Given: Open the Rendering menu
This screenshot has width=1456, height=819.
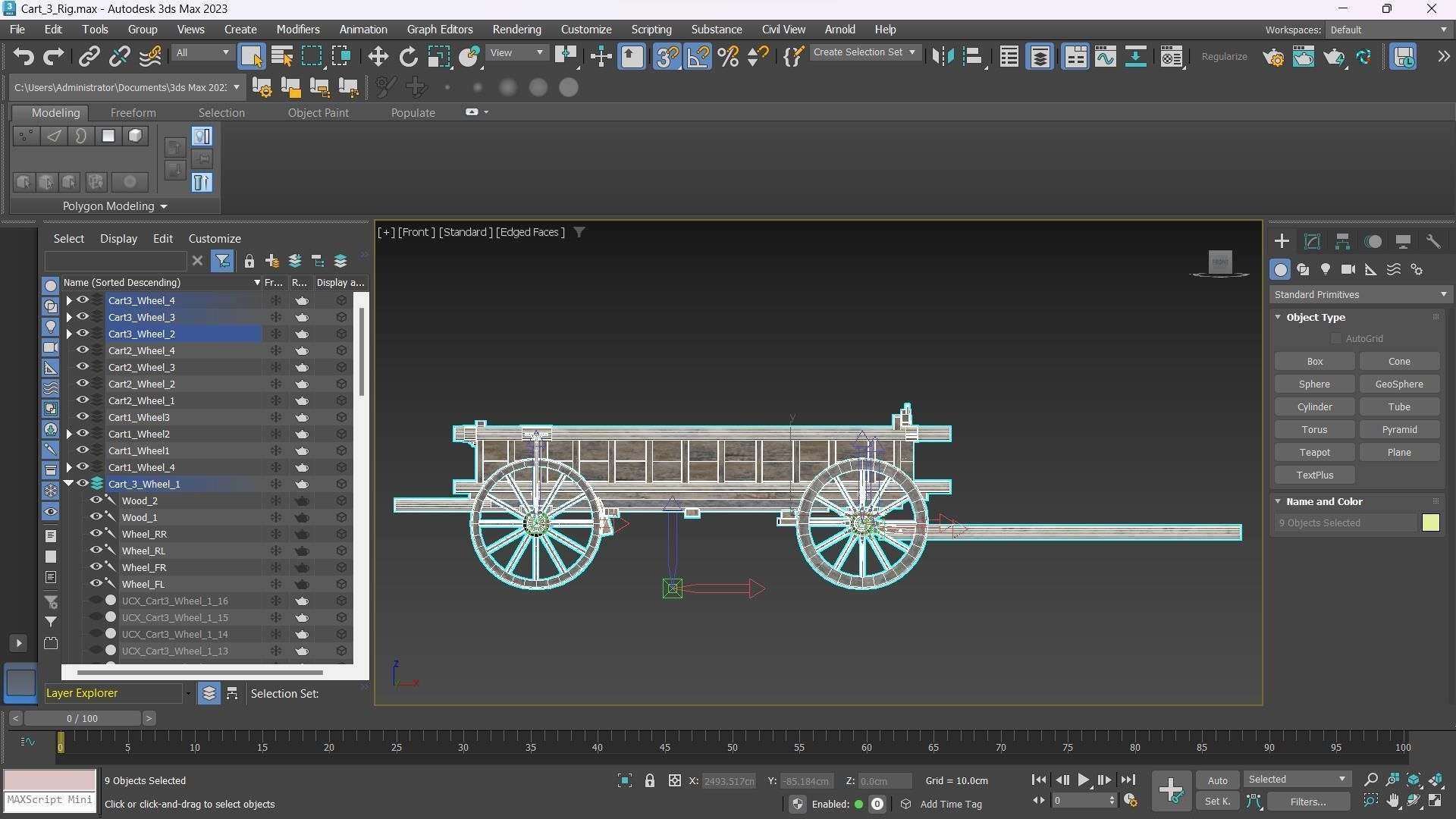Looking at the screenshot, I should [x=516, y=30].
